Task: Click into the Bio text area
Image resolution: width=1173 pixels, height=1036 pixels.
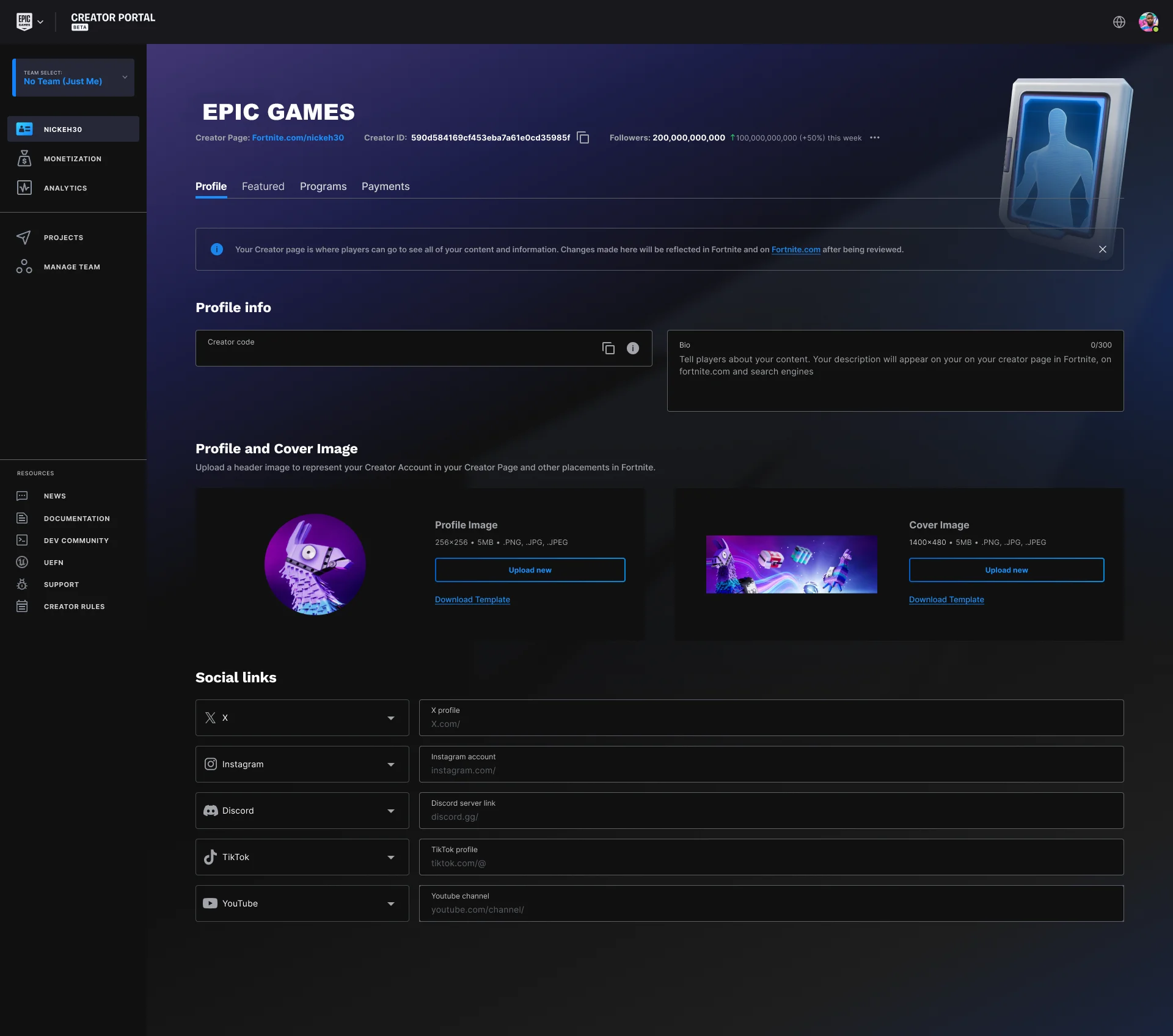Action: tap(896, 371)
